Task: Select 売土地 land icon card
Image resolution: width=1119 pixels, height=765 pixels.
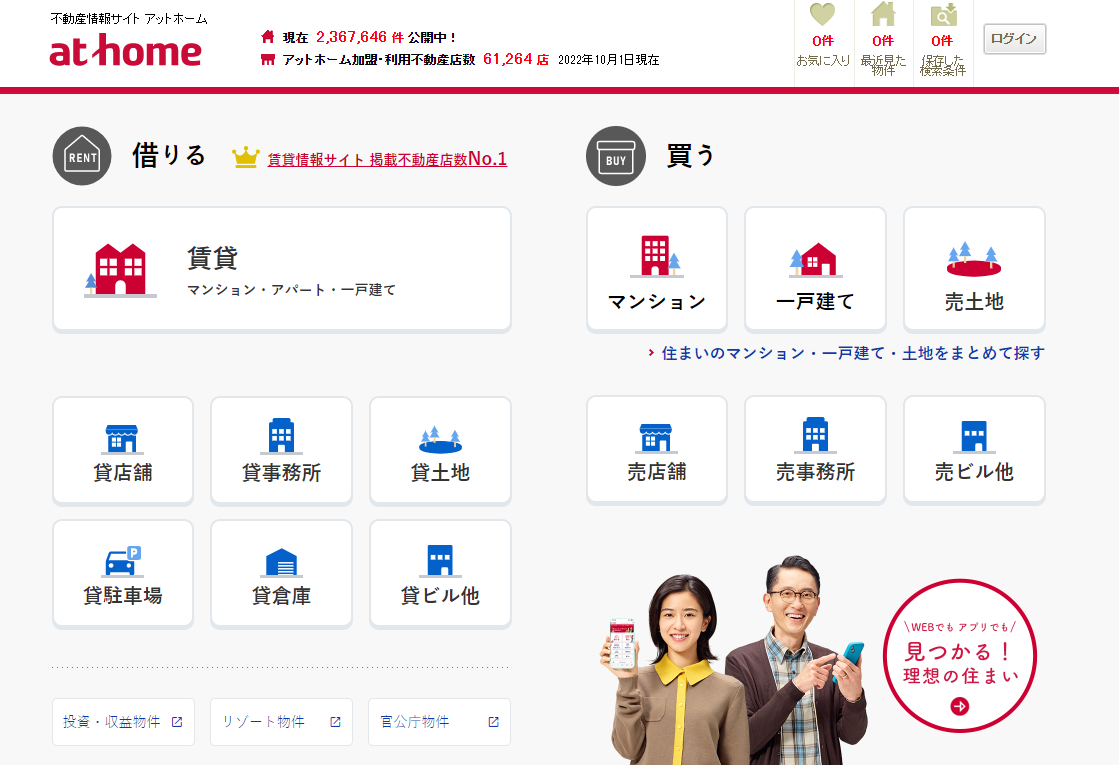Action: 974,270
